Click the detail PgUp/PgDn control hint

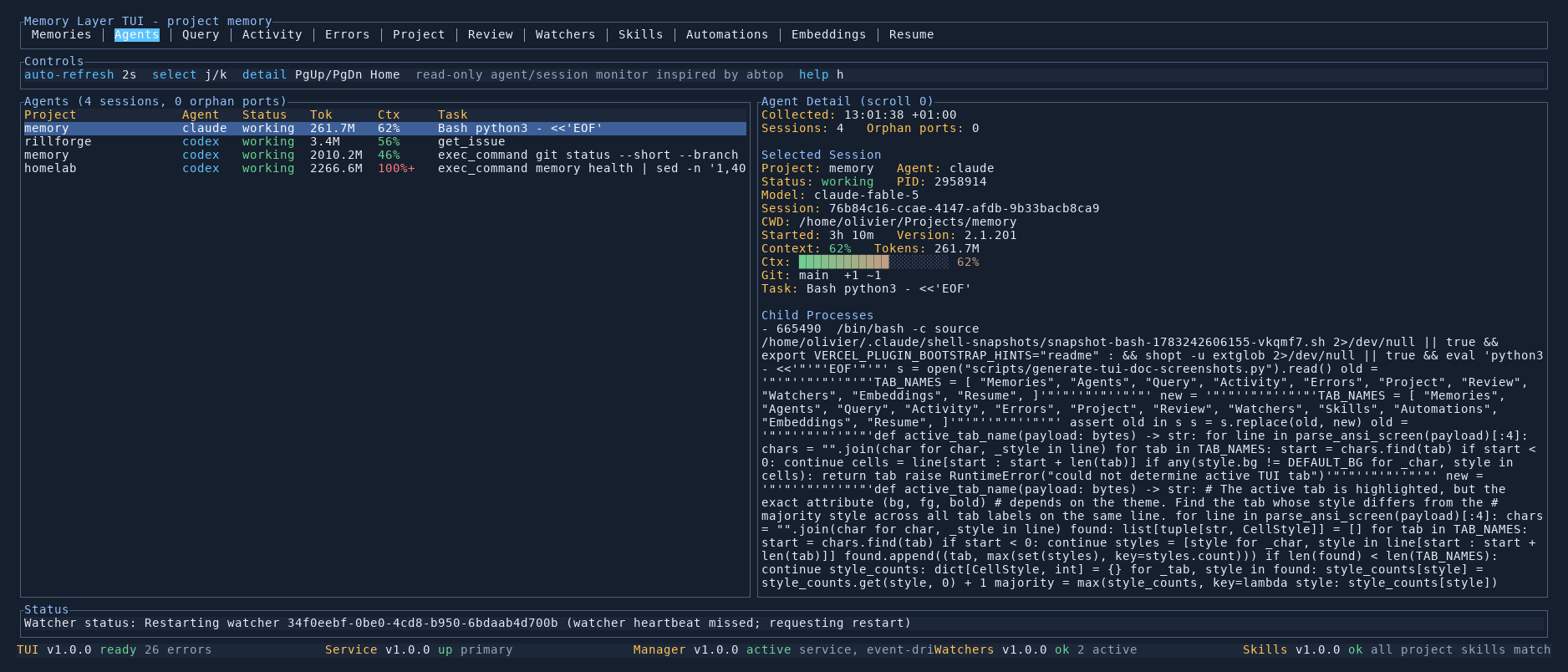coord(321,74)
